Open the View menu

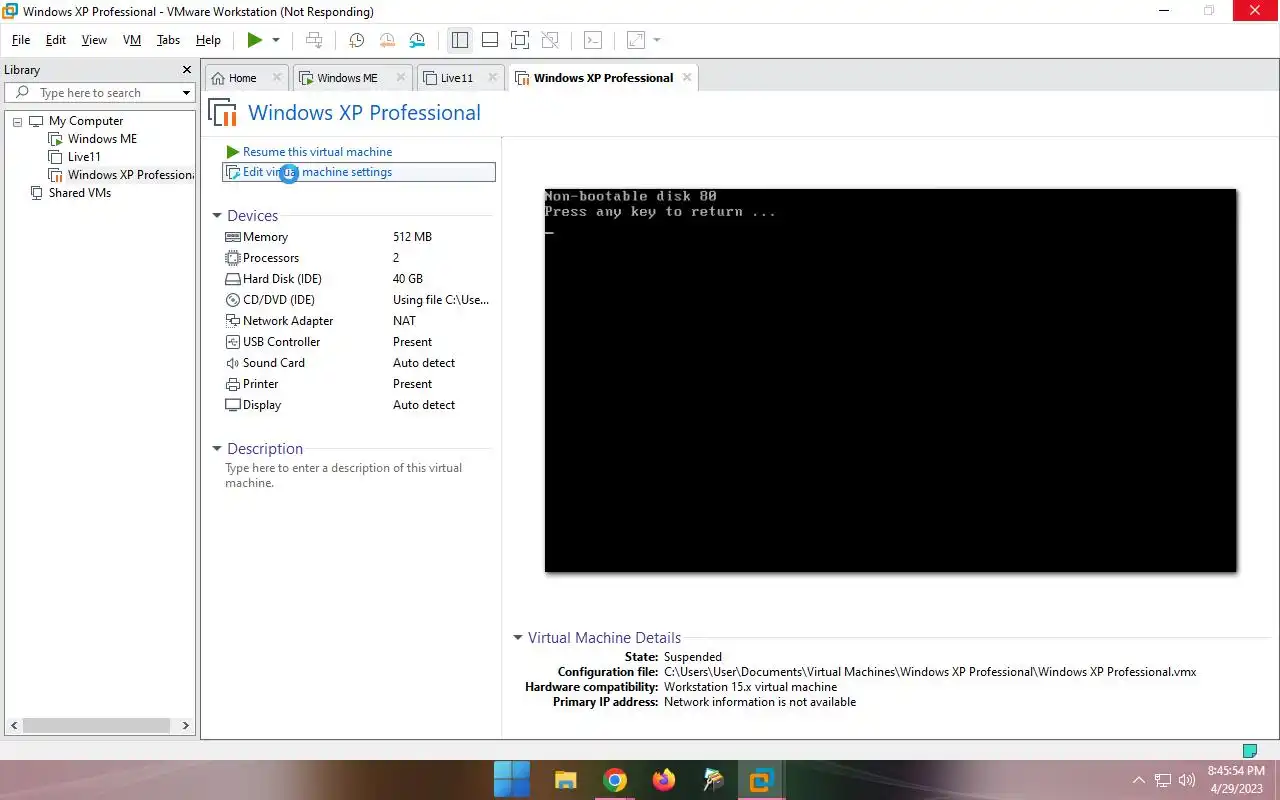click(x=94, y=40)
